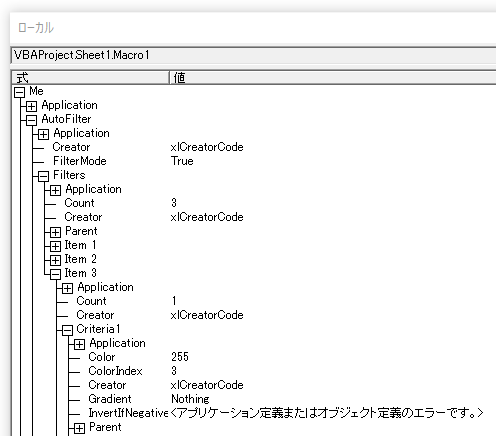Collapse the Item 3 node

coord(56,274)
